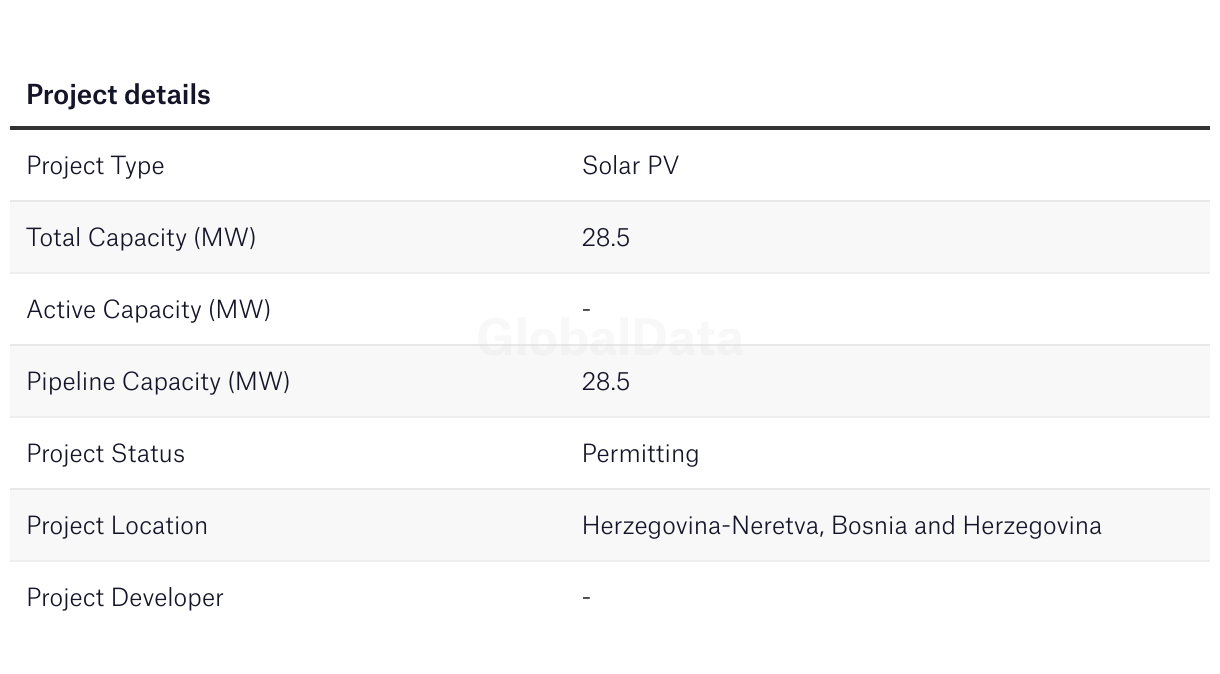1220x674 pixels.
Task: Click the Active Capacity (MW) label
Action: coord(148,310)
